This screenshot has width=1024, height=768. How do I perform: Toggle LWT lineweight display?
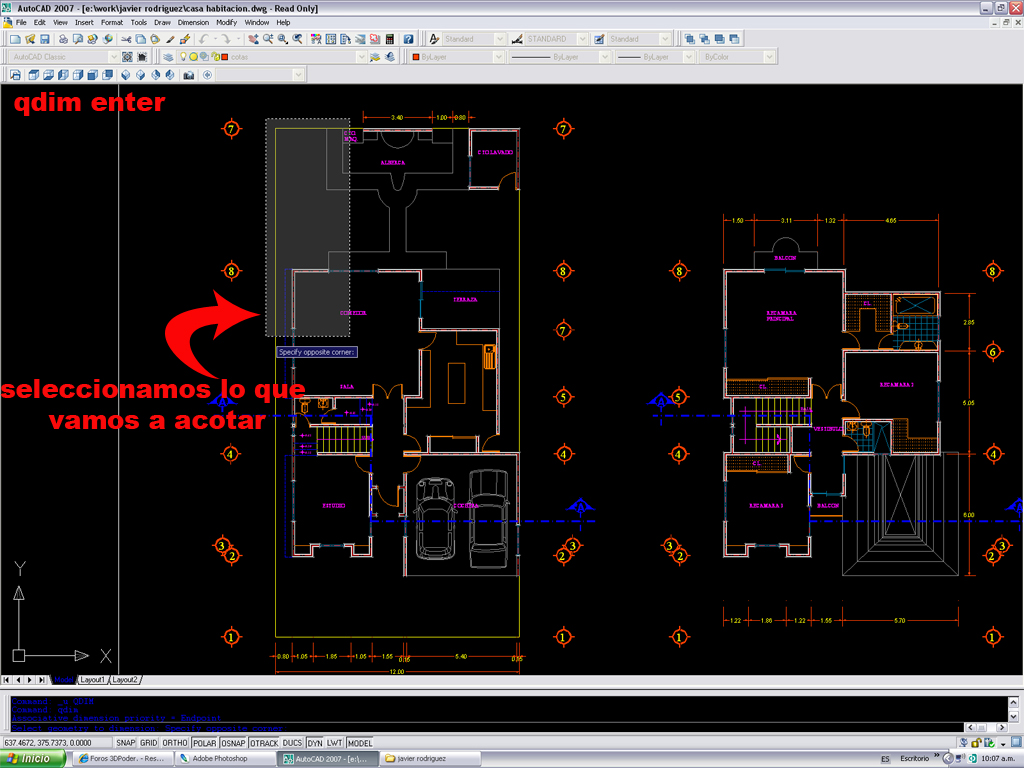pos(334,743)
